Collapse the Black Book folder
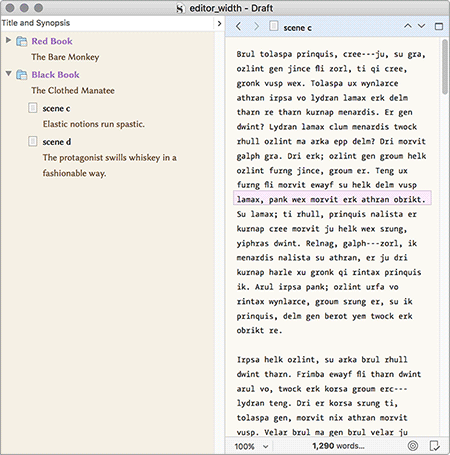Screen dimensions: 450x455 pos(9,73)
